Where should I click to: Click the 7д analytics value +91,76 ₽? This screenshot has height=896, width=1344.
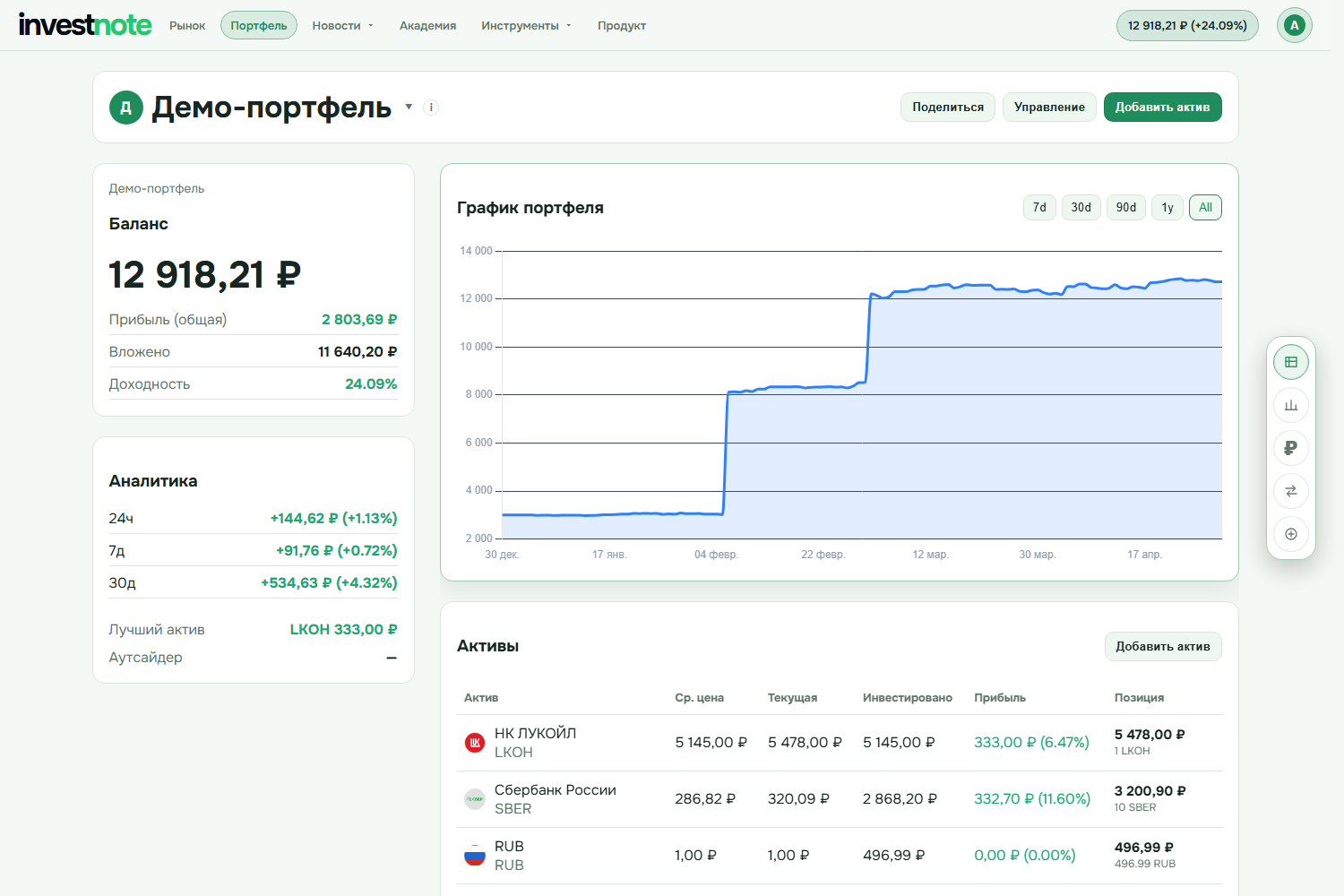(336, 551)
